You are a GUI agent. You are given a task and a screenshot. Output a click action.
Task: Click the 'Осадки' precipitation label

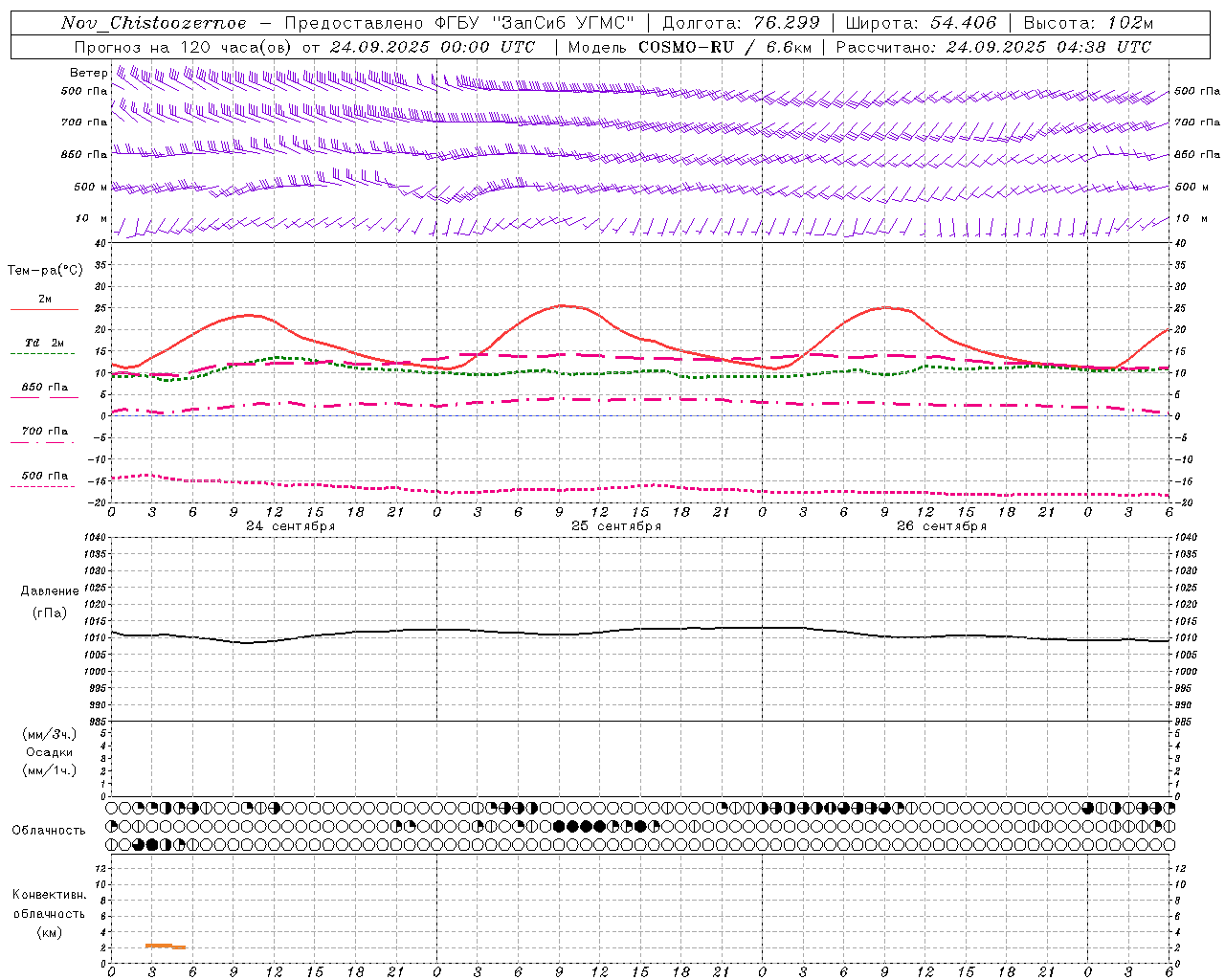tap(50, 752)
